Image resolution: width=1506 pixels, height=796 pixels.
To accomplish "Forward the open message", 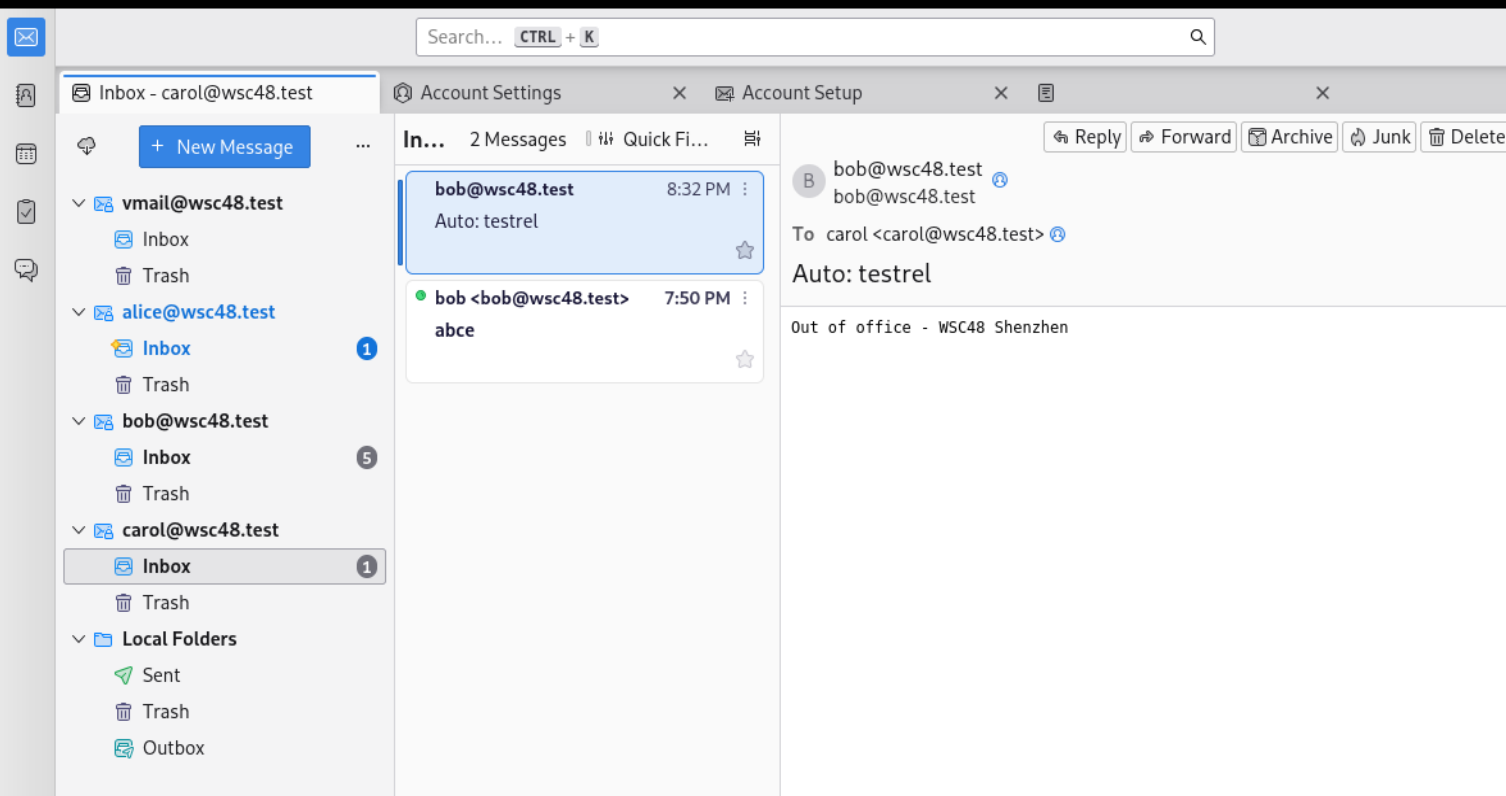I will (1184, 137).
